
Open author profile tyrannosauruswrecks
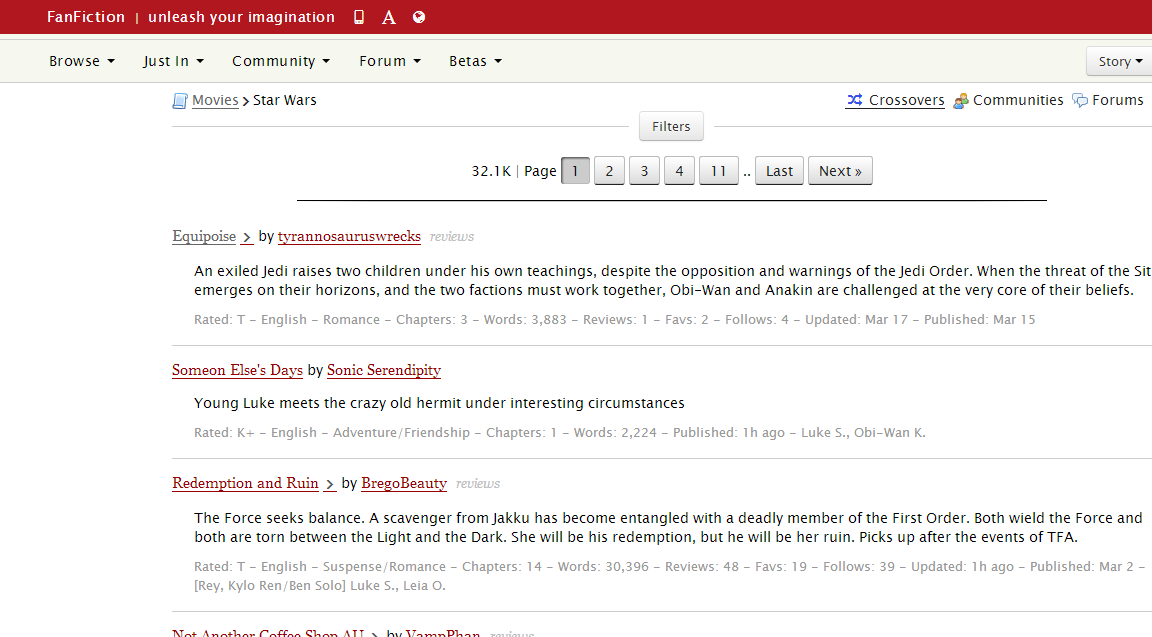tap(349, 236)
